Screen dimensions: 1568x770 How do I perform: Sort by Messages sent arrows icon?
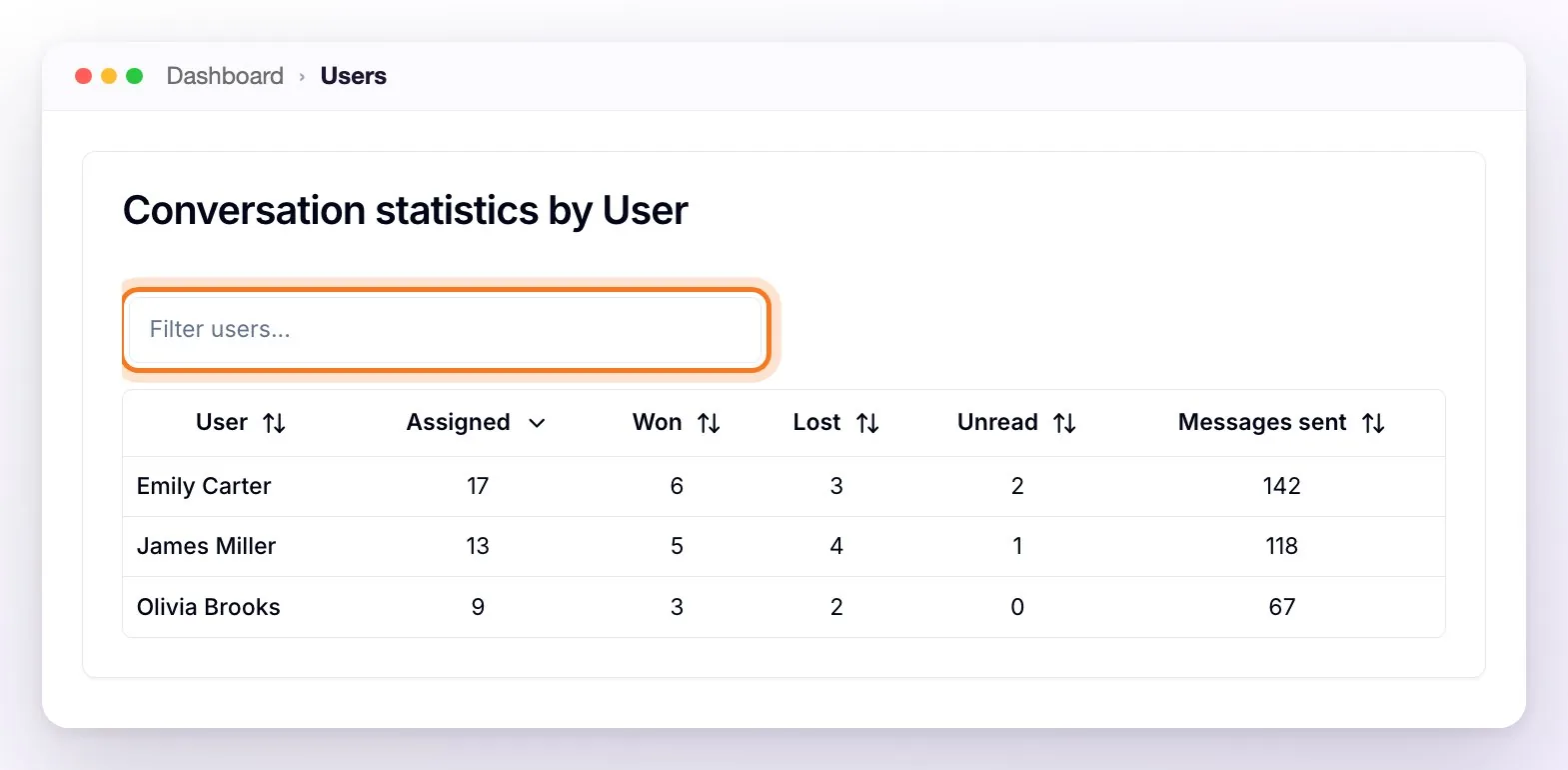[x=1373, y=423]
